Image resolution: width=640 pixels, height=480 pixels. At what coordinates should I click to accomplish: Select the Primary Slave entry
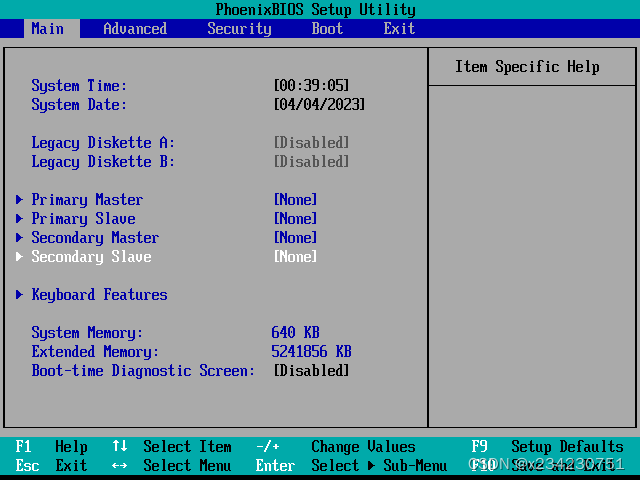point(83,218)
